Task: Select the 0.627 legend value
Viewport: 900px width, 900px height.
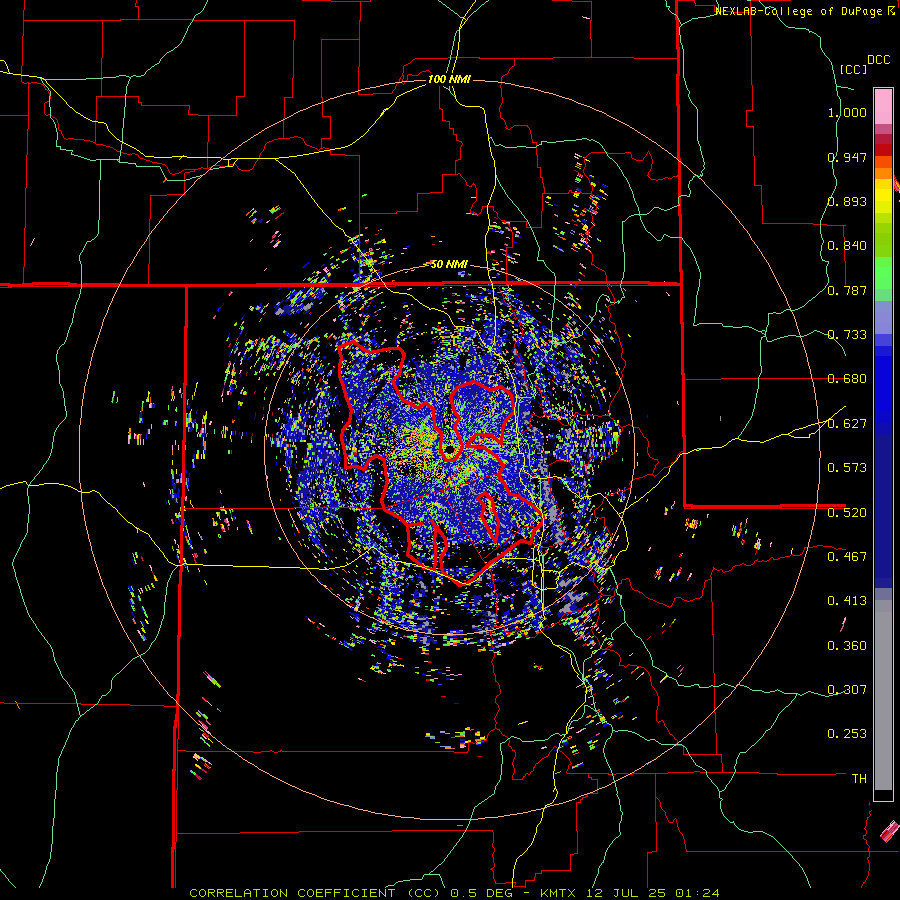Action: [x=847, y=424]
